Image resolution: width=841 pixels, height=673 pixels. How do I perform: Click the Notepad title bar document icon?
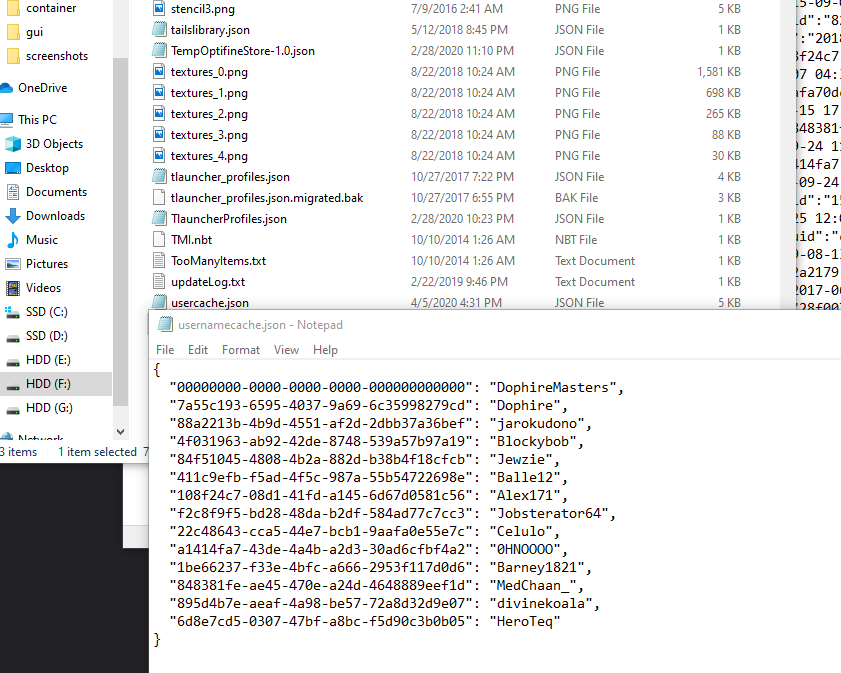point(165,324)
